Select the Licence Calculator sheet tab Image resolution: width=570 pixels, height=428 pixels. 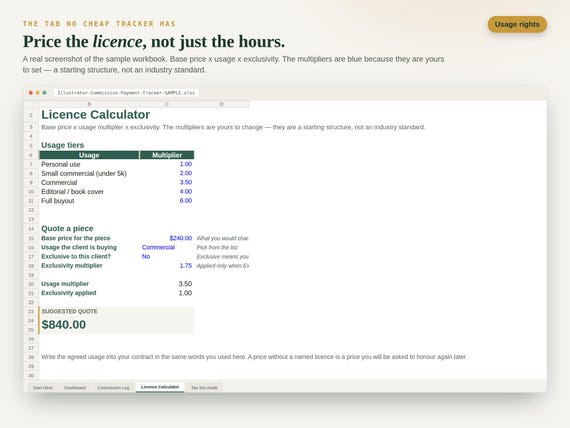point(160,387)
